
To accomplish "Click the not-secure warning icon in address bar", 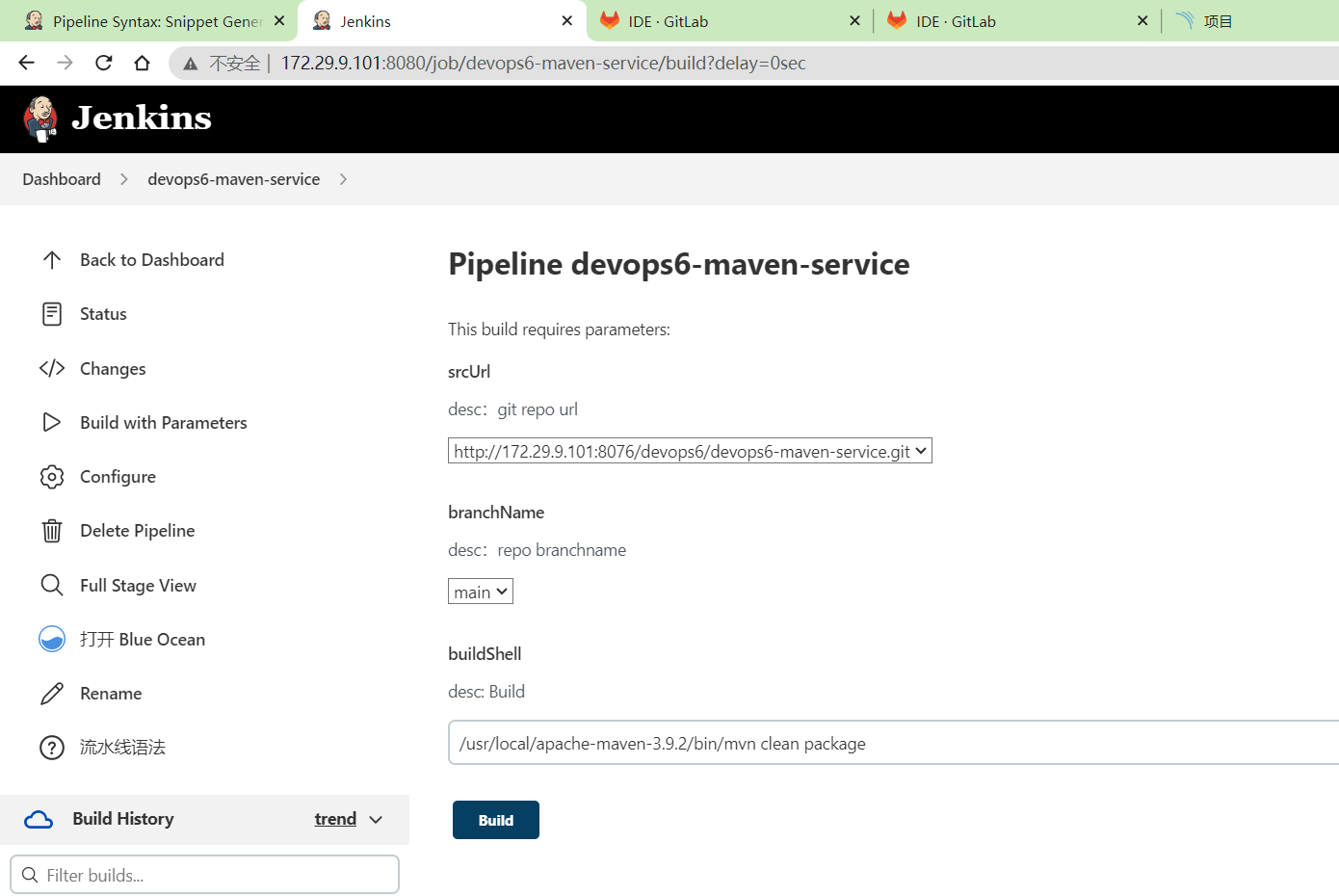I will pyautogui.click(x=191, y=64).
